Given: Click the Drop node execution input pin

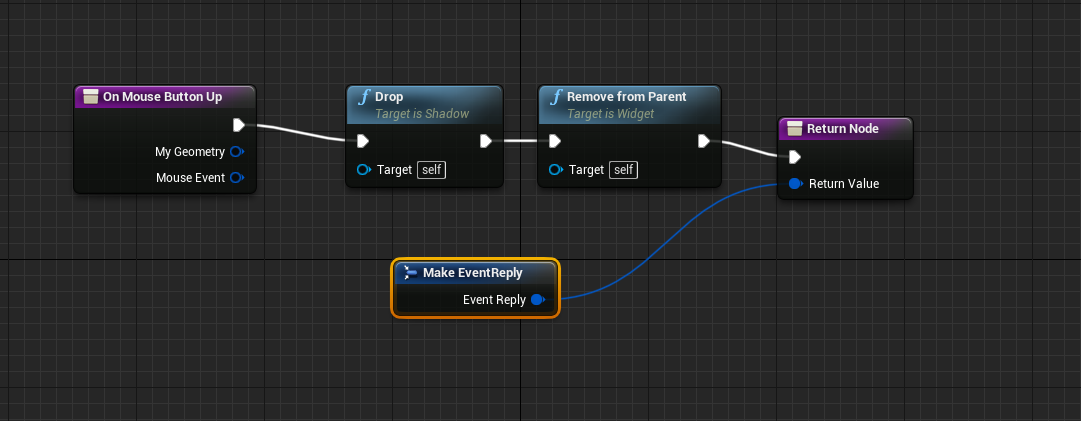Looking at the screenshot, I should tap(363, 141).
